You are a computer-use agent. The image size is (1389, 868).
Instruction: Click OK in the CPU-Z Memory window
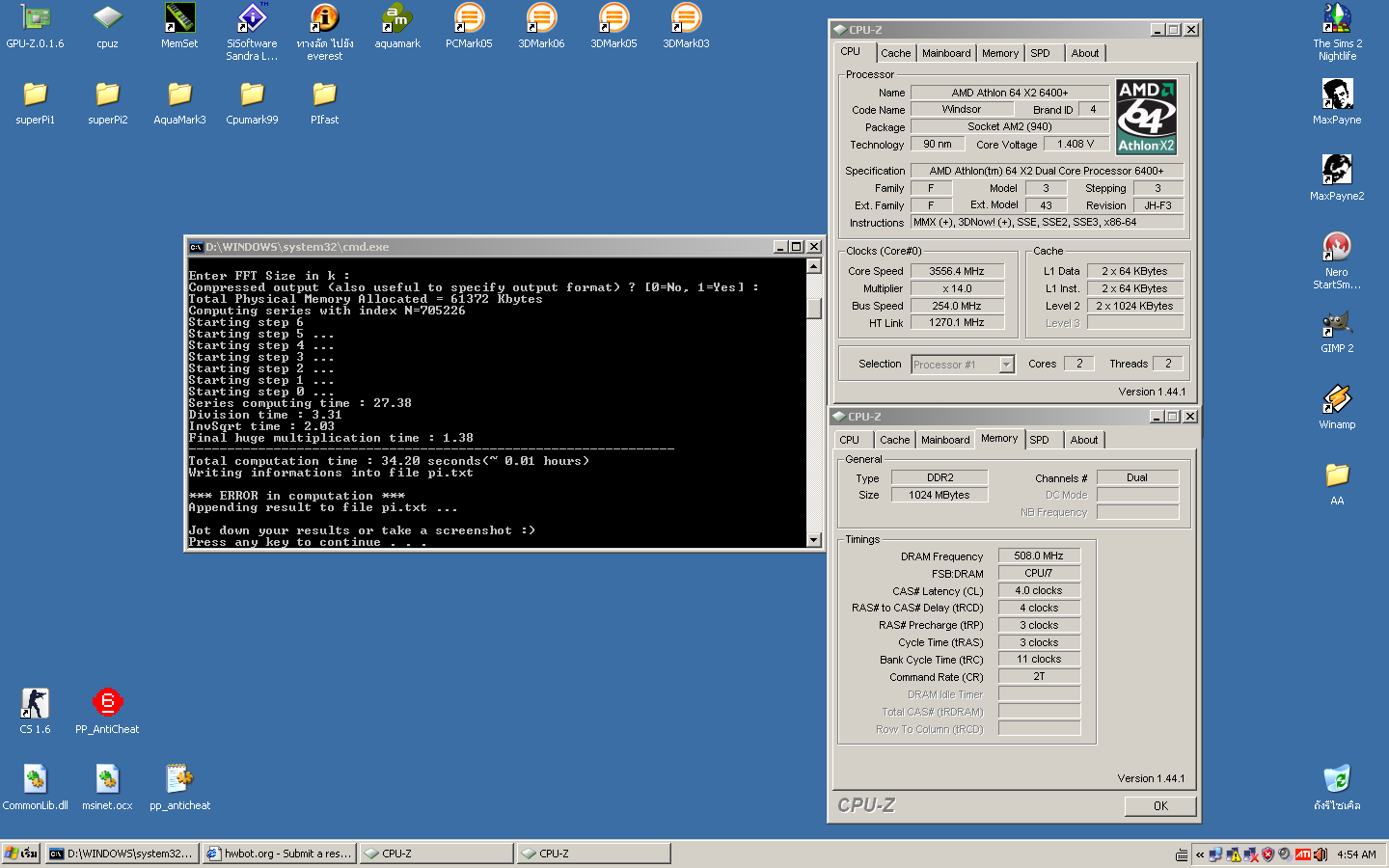click(1160, 806)
